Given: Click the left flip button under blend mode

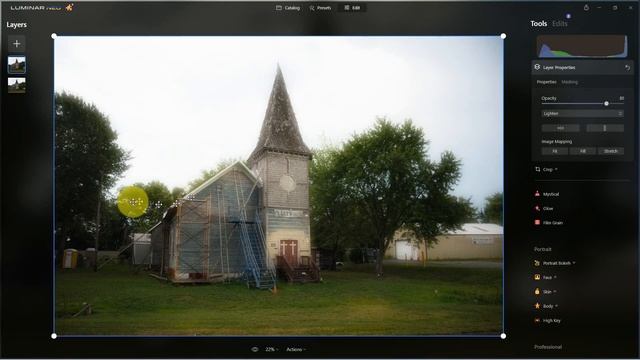Looking at the screenshot, I should [560, 128].
